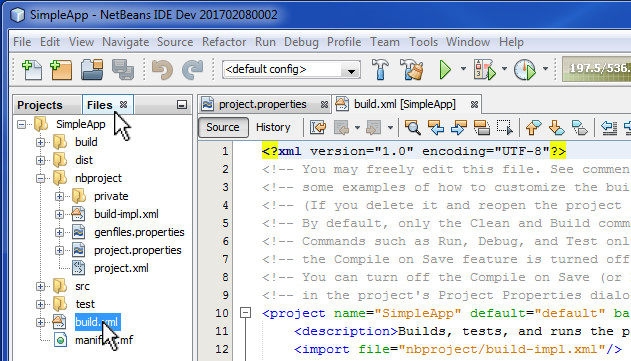Expand the build folder node

tap(40, 142)
